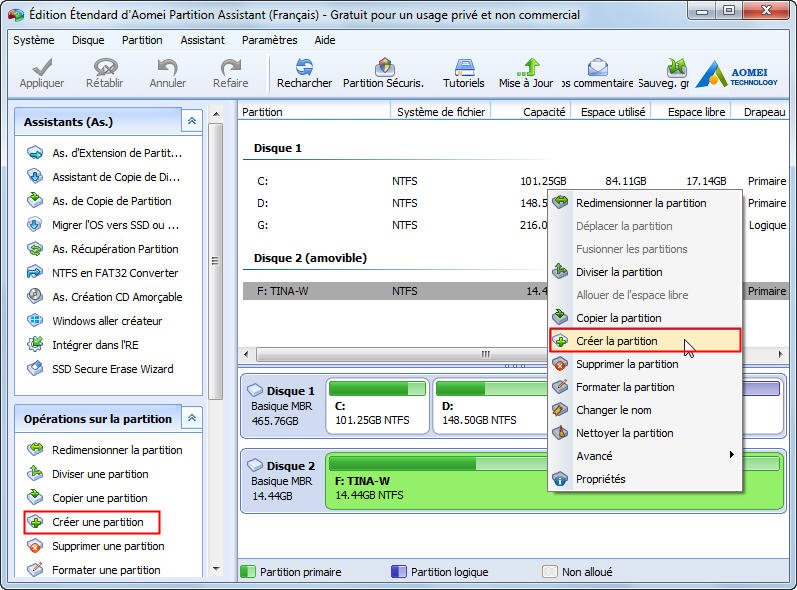Screen dimensions: 797x590
Task: Click the Mise à Jour update icon
Action: pyautogui.click(x=528, y=67)
